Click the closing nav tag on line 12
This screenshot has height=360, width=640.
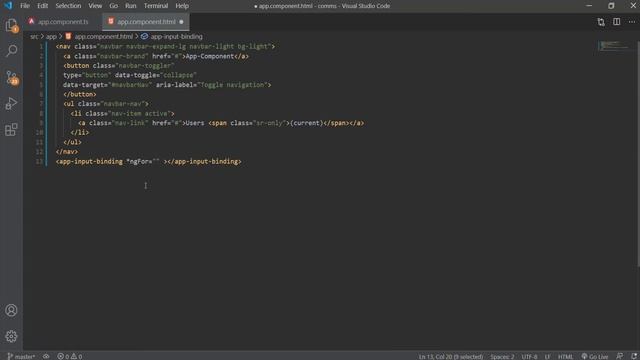[x=67, y=152]
